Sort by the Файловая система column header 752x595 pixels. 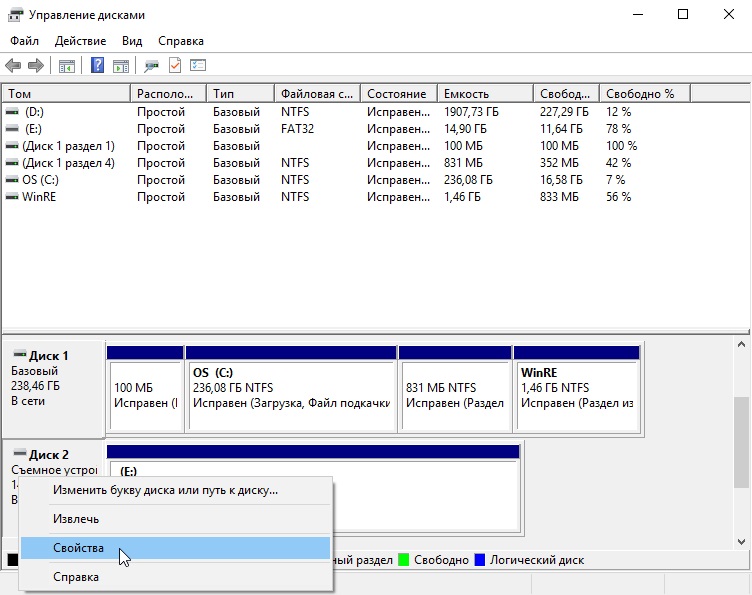(x=316, y=94)
